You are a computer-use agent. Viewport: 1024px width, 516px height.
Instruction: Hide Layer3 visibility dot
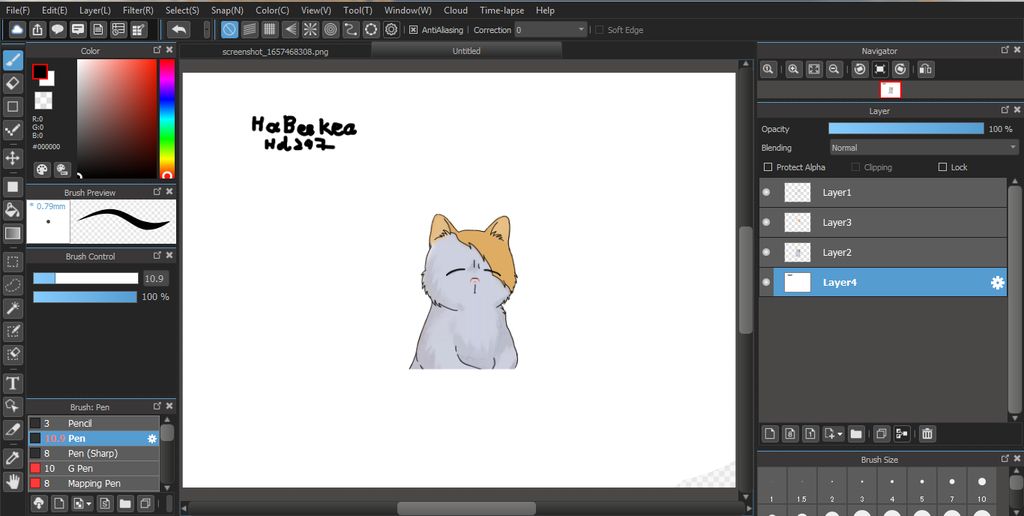point(767,222)
